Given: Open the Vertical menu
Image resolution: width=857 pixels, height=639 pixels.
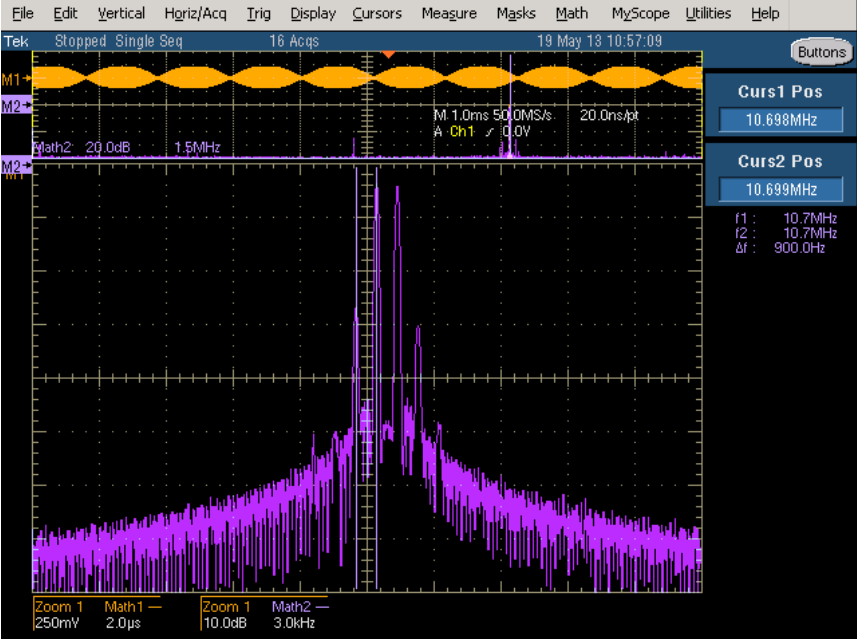Looking at the screenshot, I should 121,13.
